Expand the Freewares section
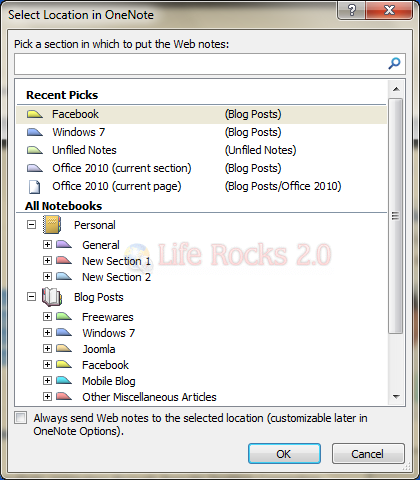The width and height of the screenshot is (420, 480). (x=47, y=316)
